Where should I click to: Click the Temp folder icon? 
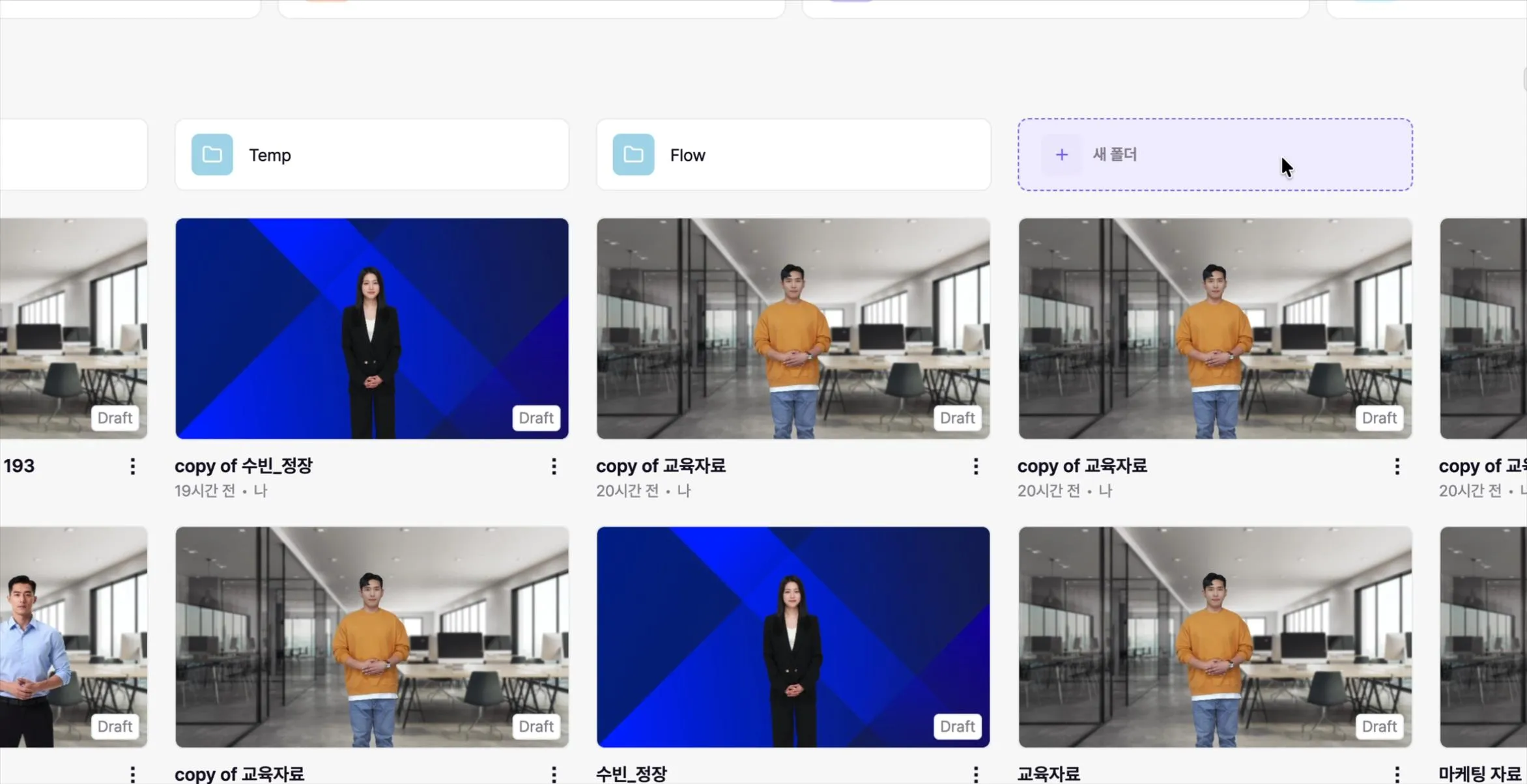212,154
